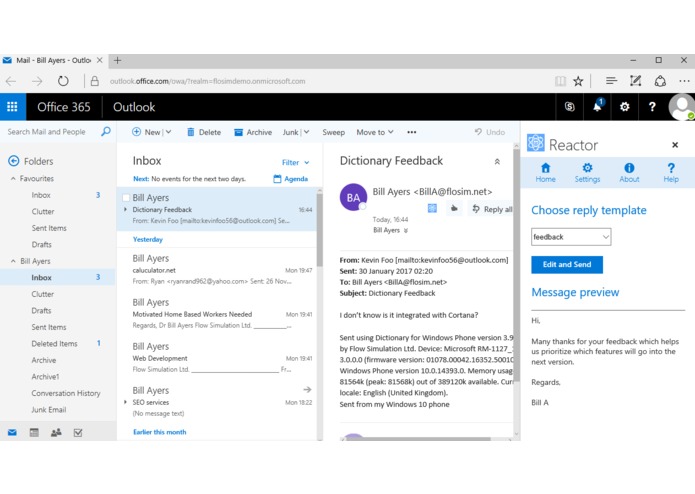Screen dimensions: 695x494
Task: Tick the checkbox on Dictionary Feedback message
Action: pyautogui.click(x=126, y=198)
